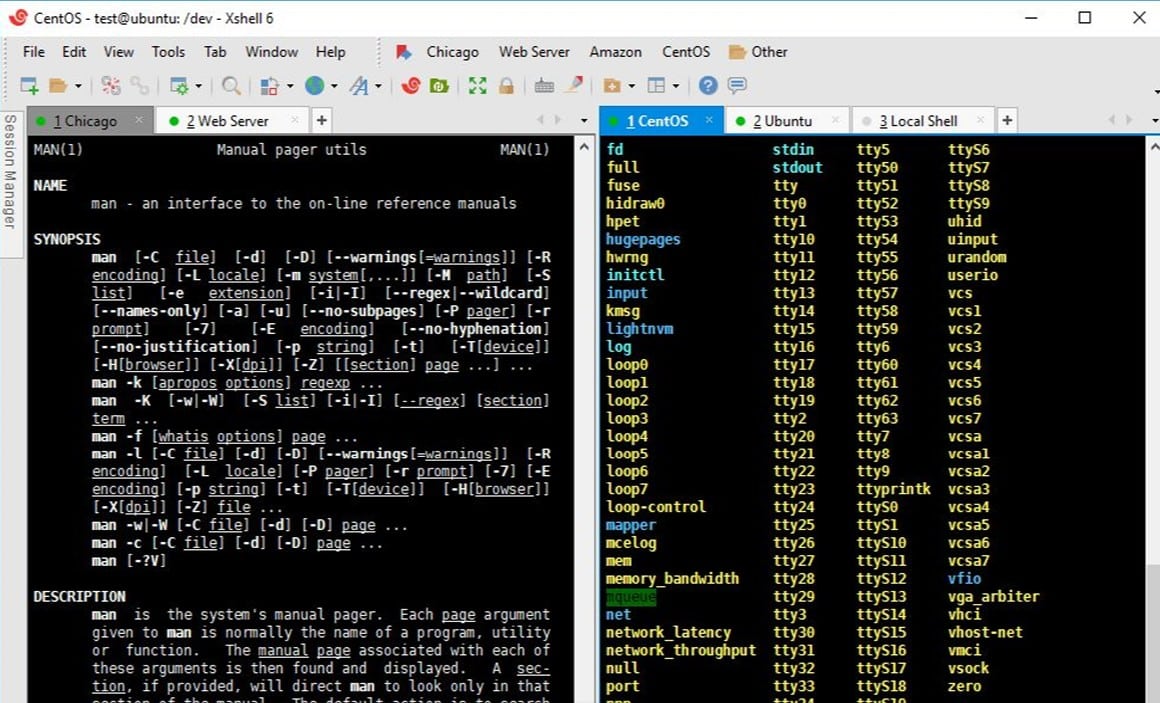Expand the Font dropdown arrow
Screen dimensions: 1160x703
coord(379,87)
